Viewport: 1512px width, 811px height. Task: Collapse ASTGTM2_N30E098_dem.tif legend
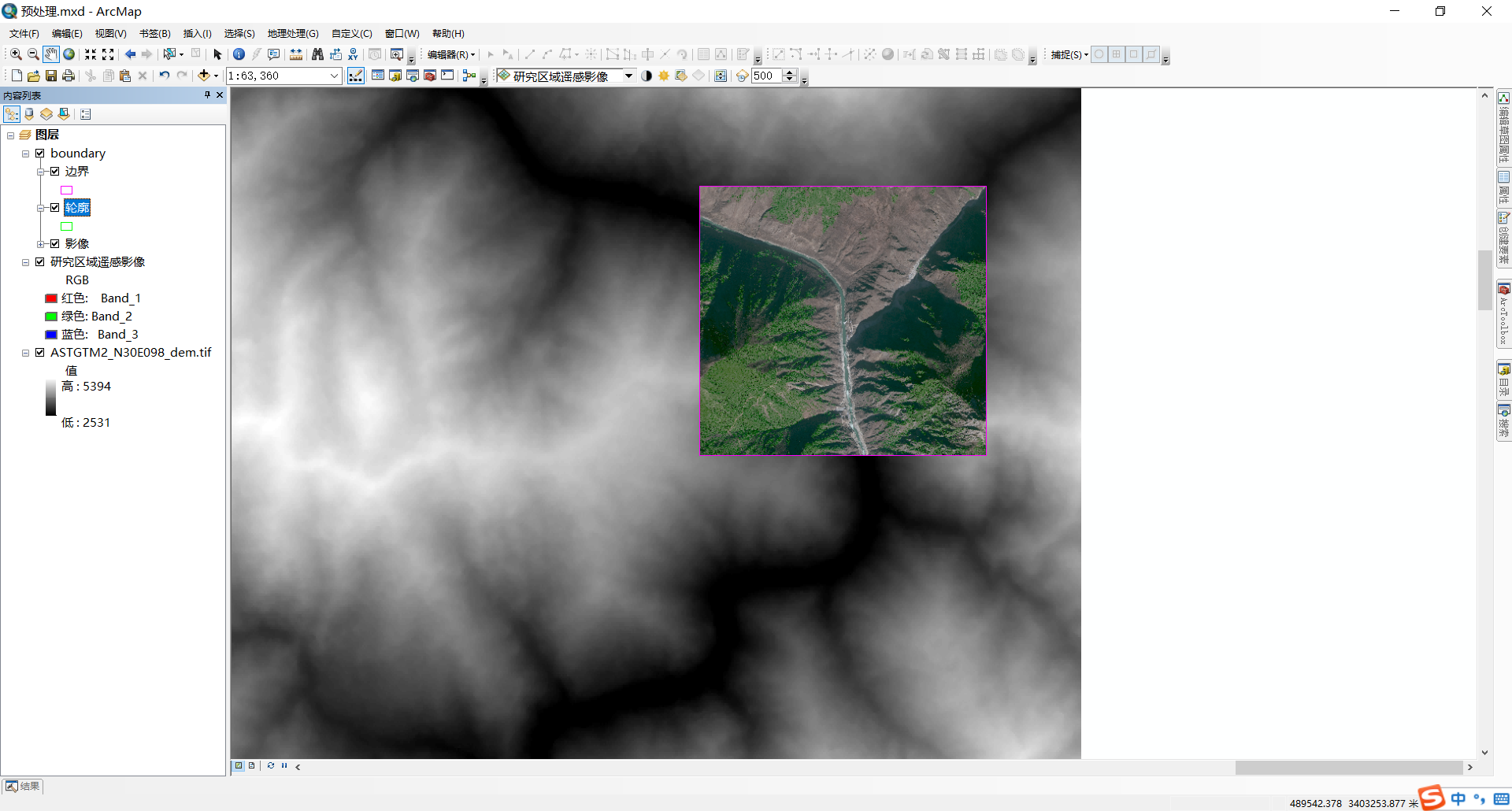(x=25, y=353)
